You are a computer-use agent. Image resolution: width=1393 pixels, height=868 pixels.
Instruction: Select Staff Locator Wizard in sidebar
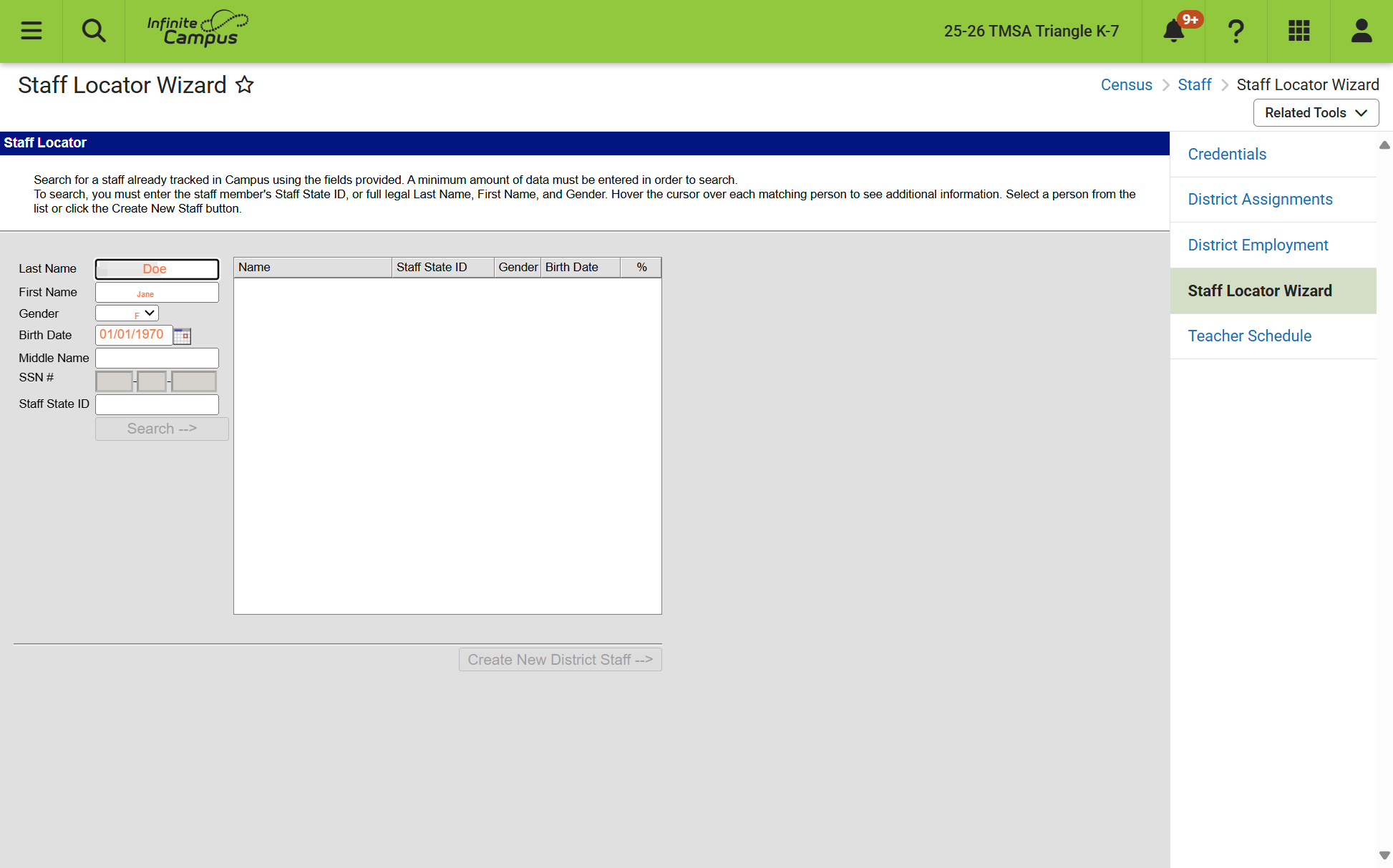point(1273,291)
